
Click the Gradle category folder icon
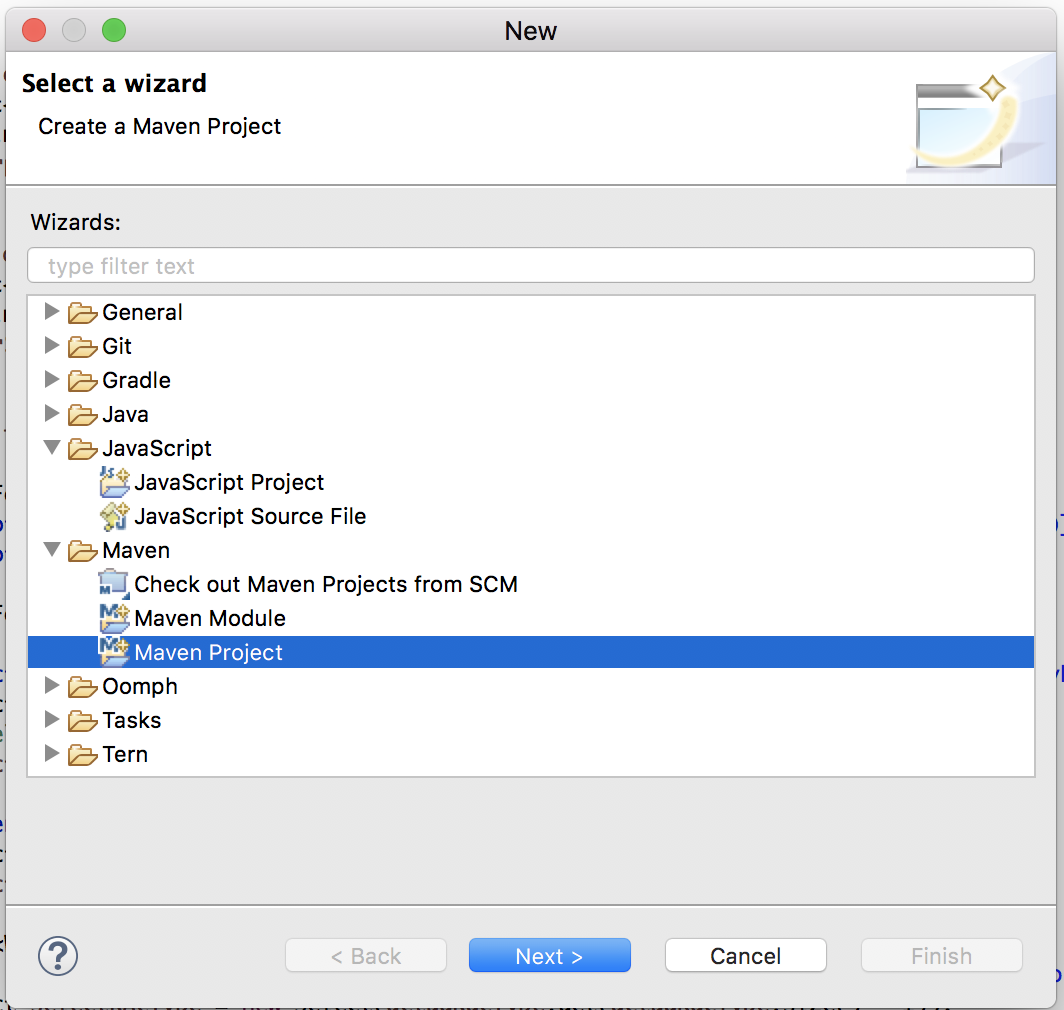[82, 380]
